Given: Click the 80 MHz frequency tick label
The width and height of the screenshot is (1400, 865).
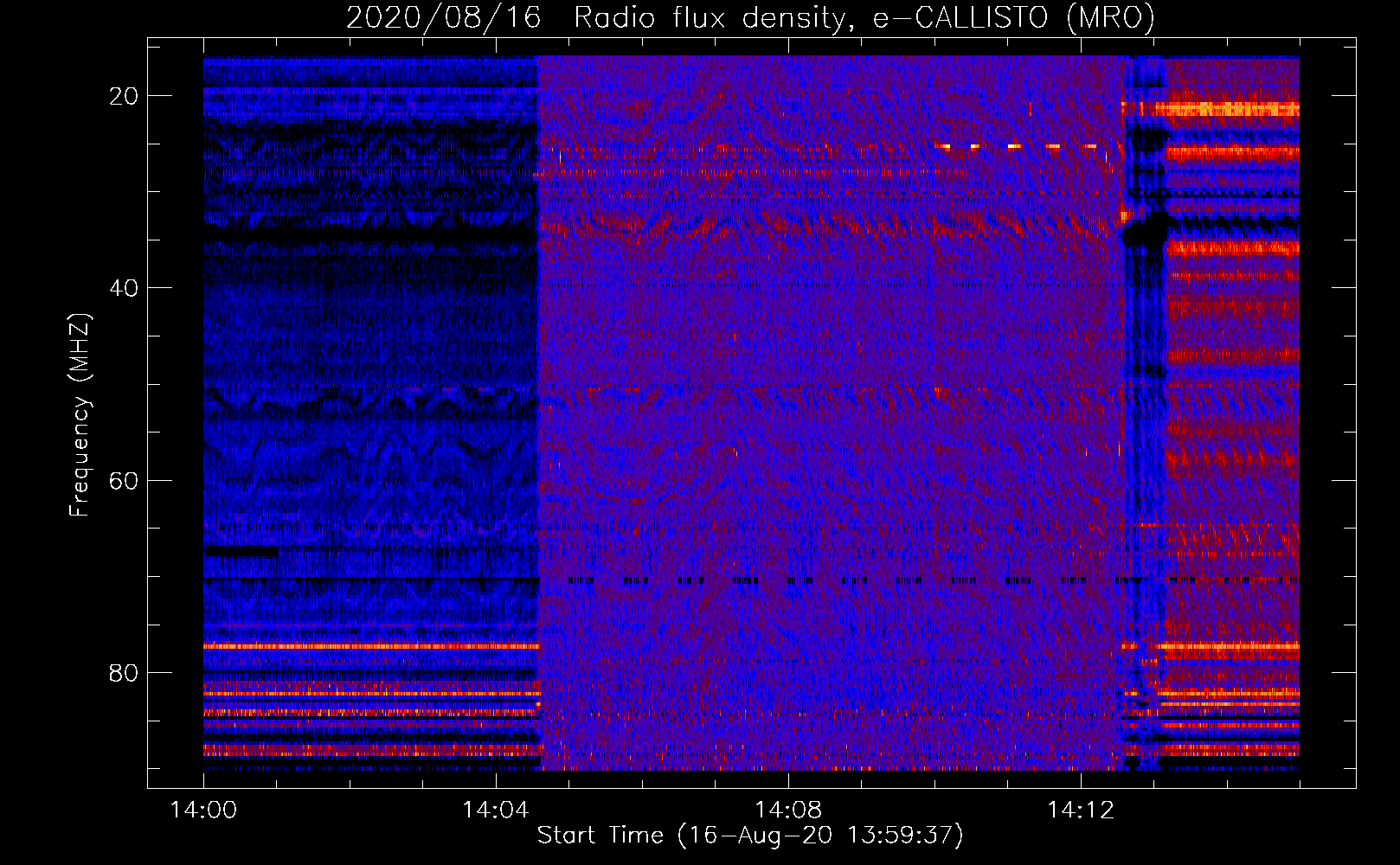Looking at the screenshot, I should coord(124,673).
